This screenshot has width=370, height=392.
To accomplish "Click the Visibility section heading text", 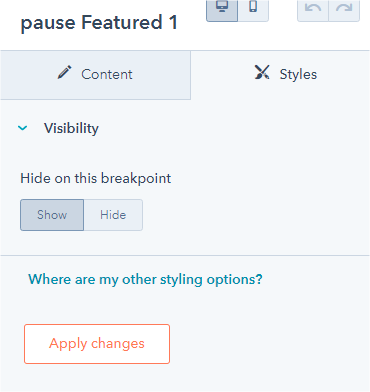I will click(71, 128).
